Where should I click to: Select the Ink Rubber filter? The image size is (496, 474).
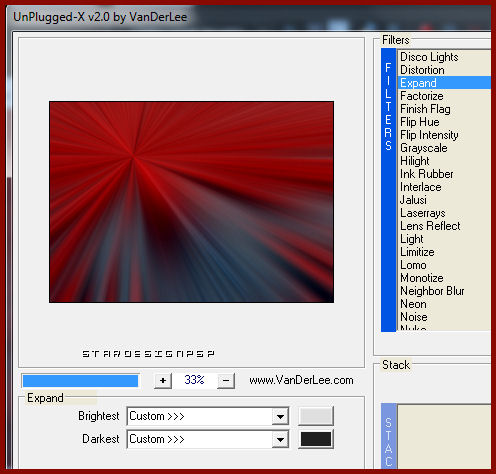coord(444,174)
